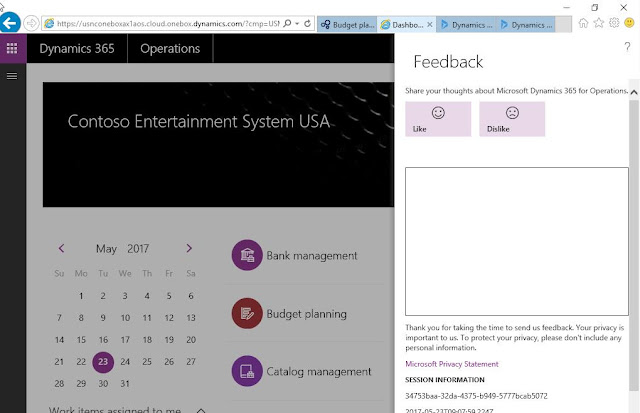Select date 1 in May calendar

coord(81,296)
